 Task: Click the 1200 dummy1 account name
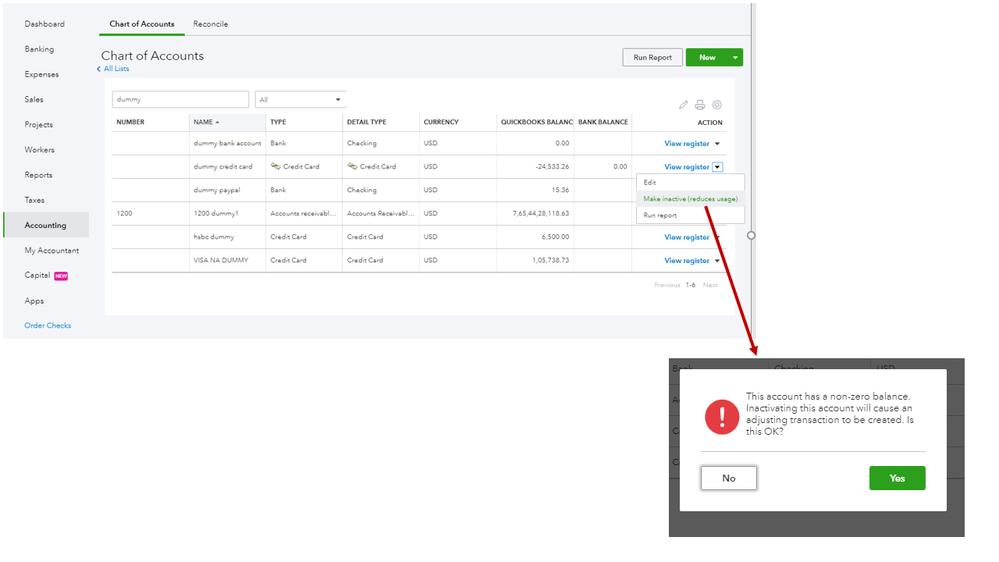coord(216,213)
